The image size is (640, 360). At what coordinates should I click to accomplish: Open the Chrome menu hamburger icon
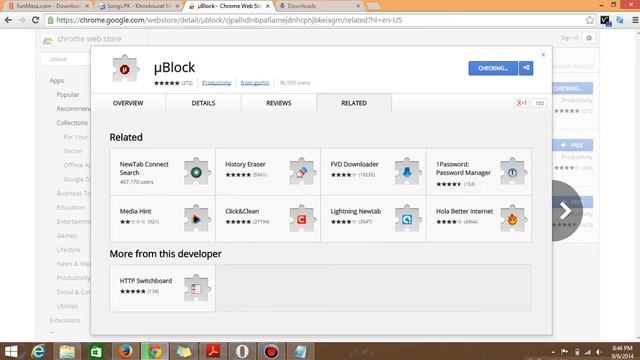point(635,20)
